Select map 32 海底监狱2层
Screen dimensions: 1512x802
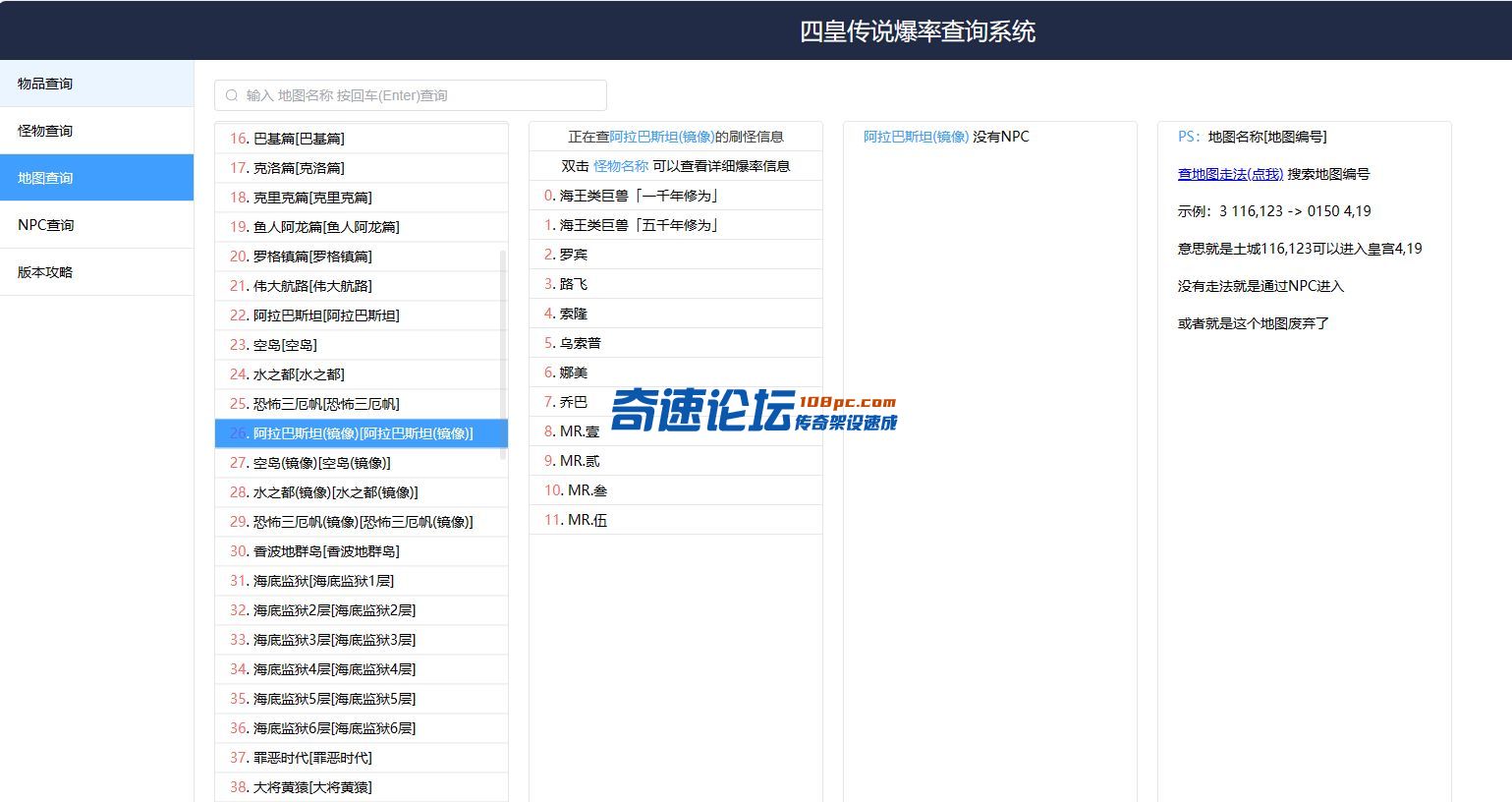click(x=362, y=610)
